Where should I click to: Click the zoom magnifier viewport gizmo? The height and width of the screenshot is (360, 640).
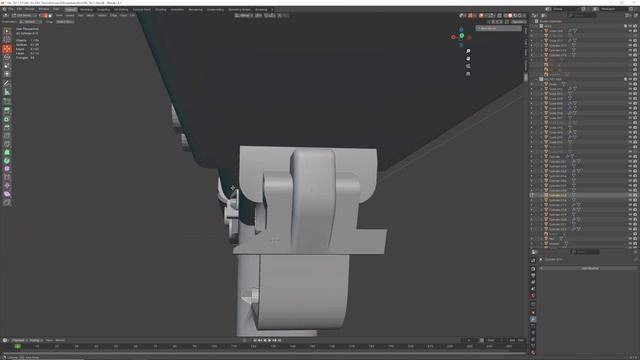pos(468,51)
